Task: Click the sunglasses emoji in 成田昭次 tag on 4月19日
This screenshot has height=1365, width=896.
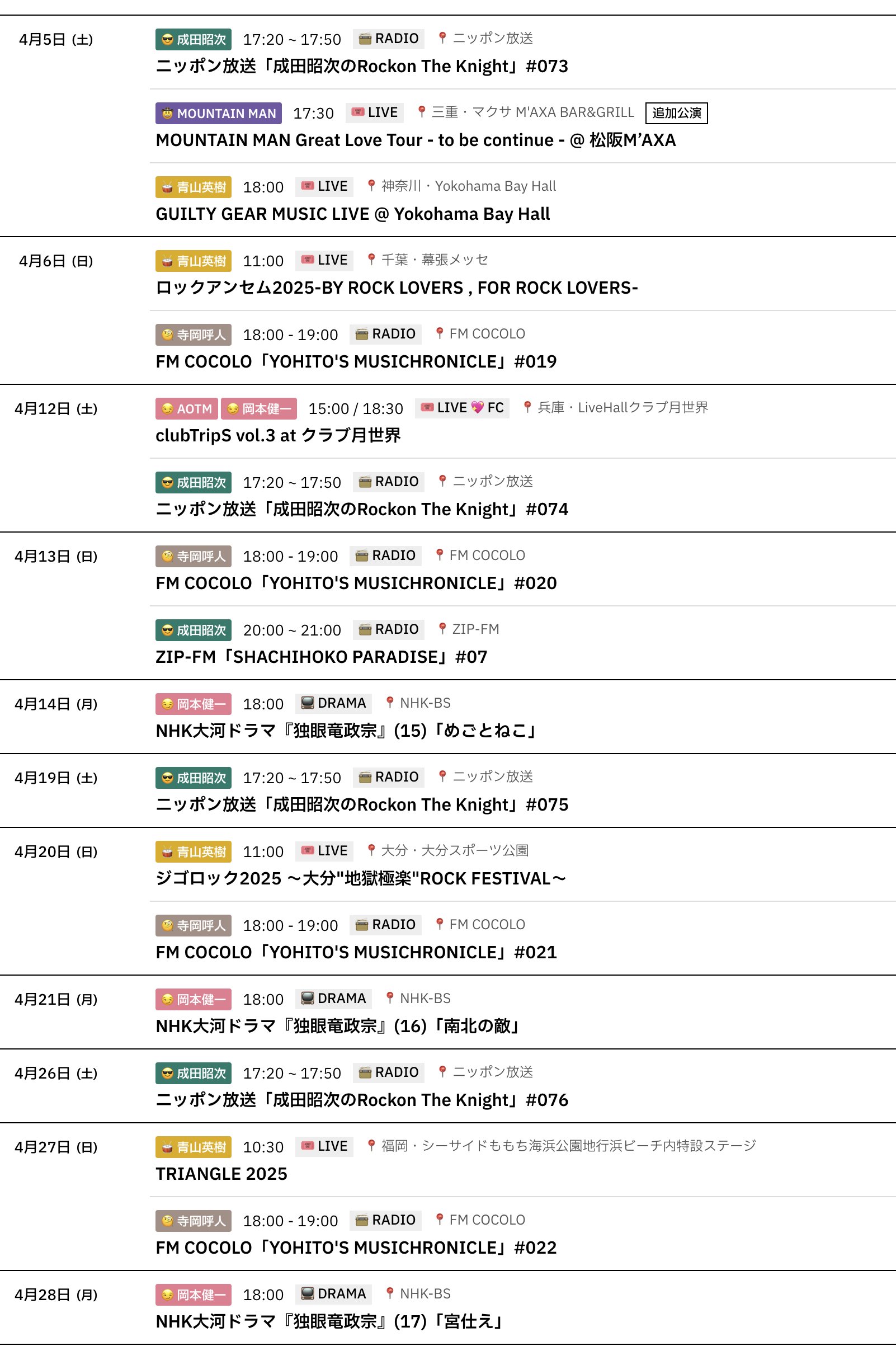Action: (x=167, y=778)
